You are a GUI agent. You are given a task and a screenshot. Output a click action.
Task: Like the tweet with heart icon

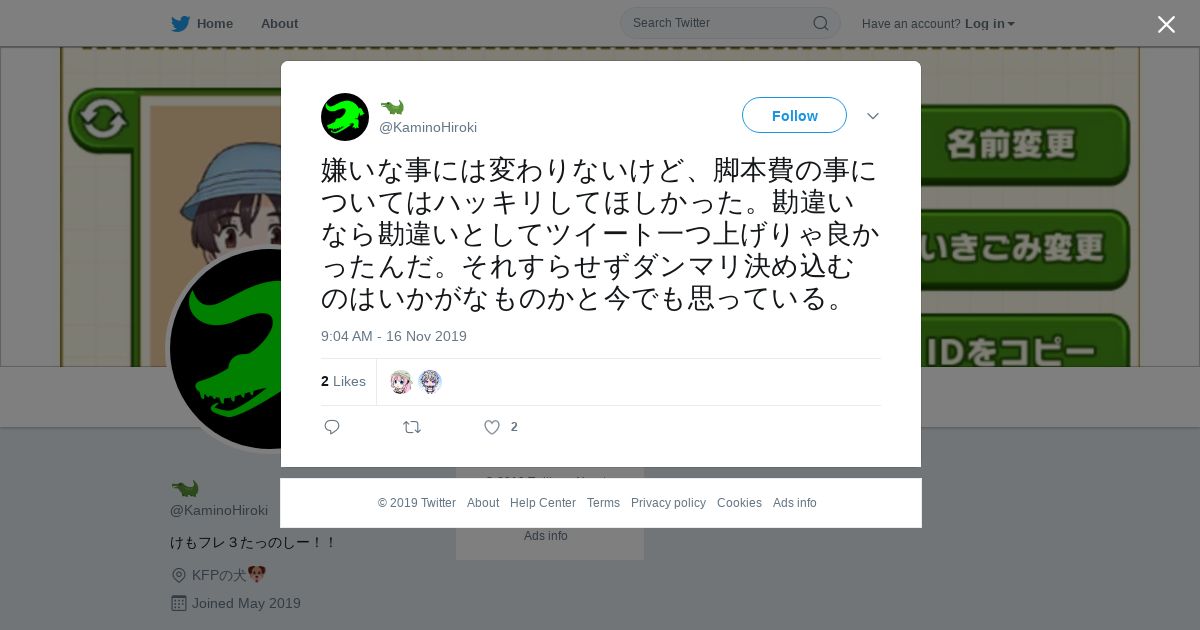[492, 427]
